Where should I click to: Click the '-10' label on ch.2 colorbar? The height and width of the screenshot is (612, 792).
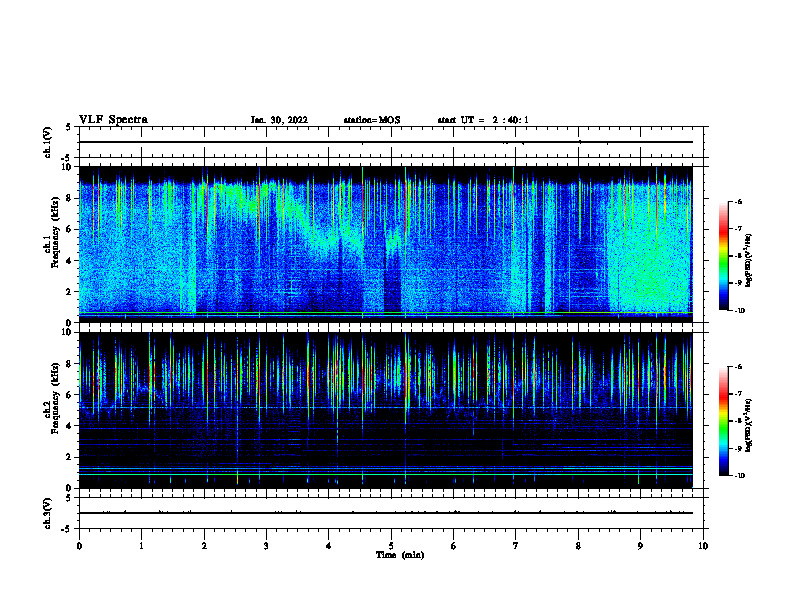(739, 475)
